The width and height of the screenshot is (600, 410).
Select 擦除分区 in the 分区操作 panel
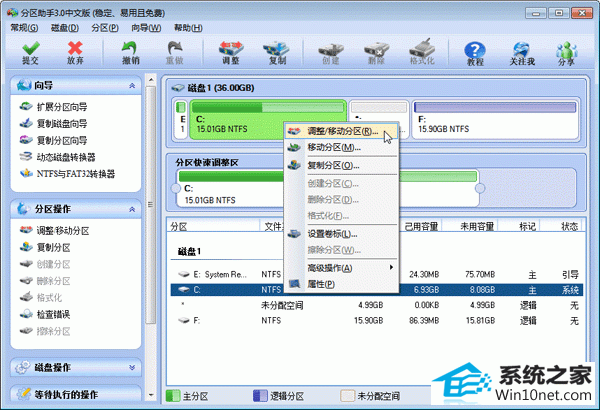click(45, 331)
